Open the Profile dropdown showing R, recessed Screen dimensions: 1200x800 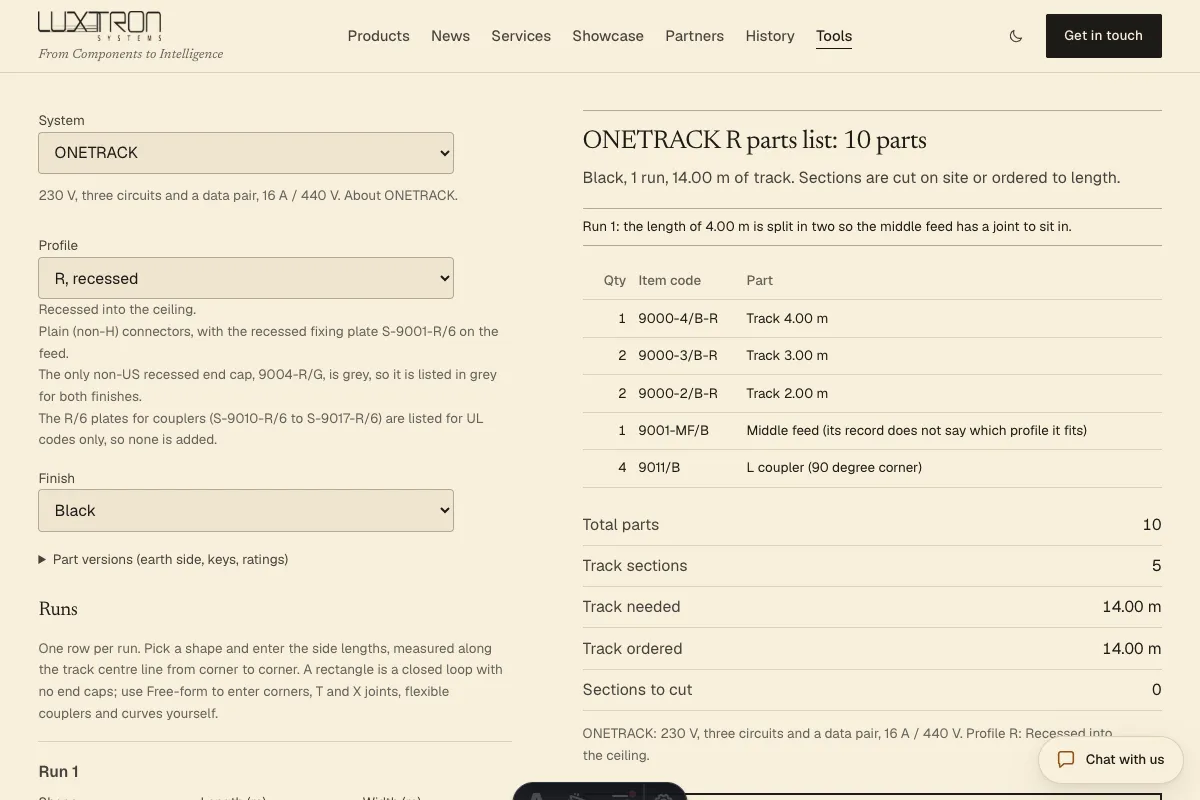246,278
